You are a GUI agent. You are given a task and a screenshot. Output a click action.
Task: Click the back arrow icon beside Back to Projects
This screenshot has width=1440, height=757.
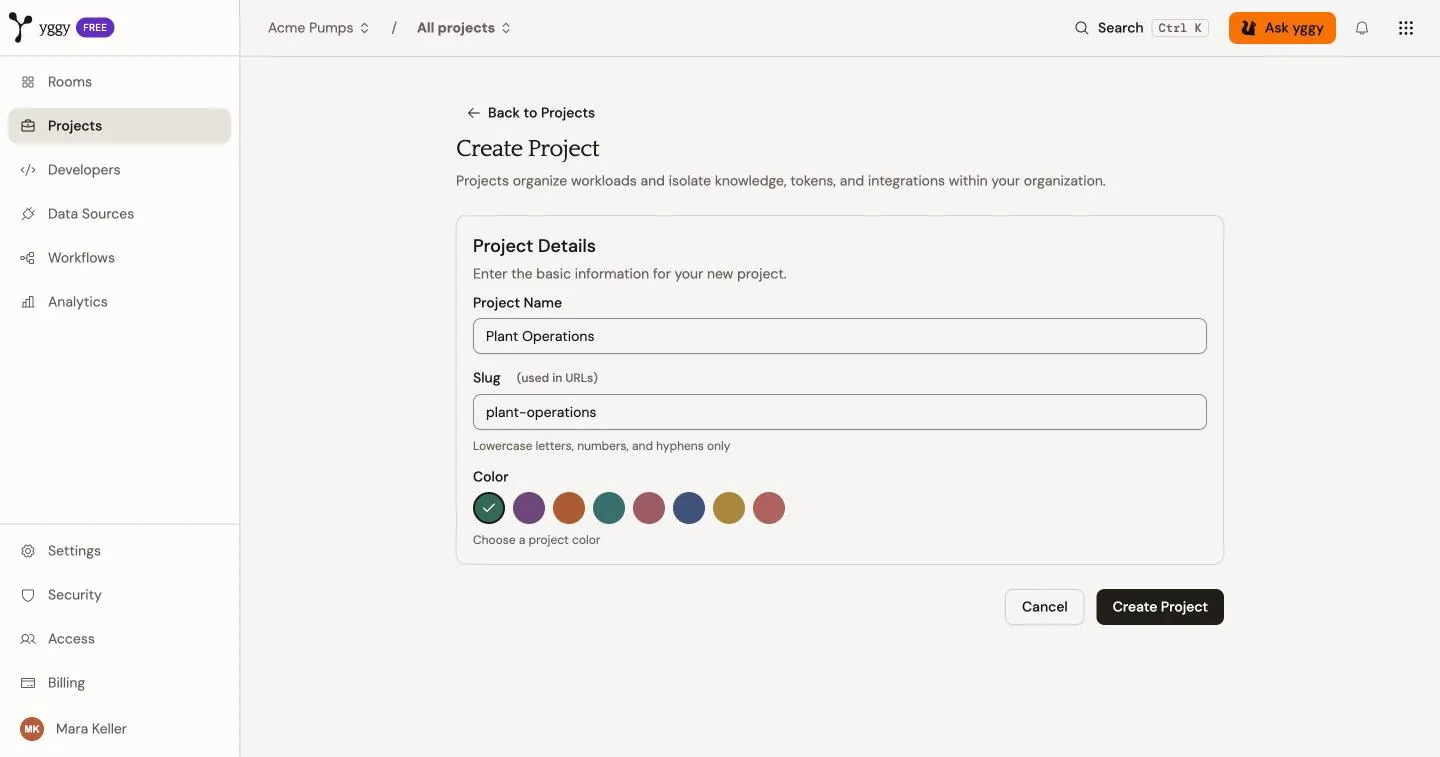point(474,113)
